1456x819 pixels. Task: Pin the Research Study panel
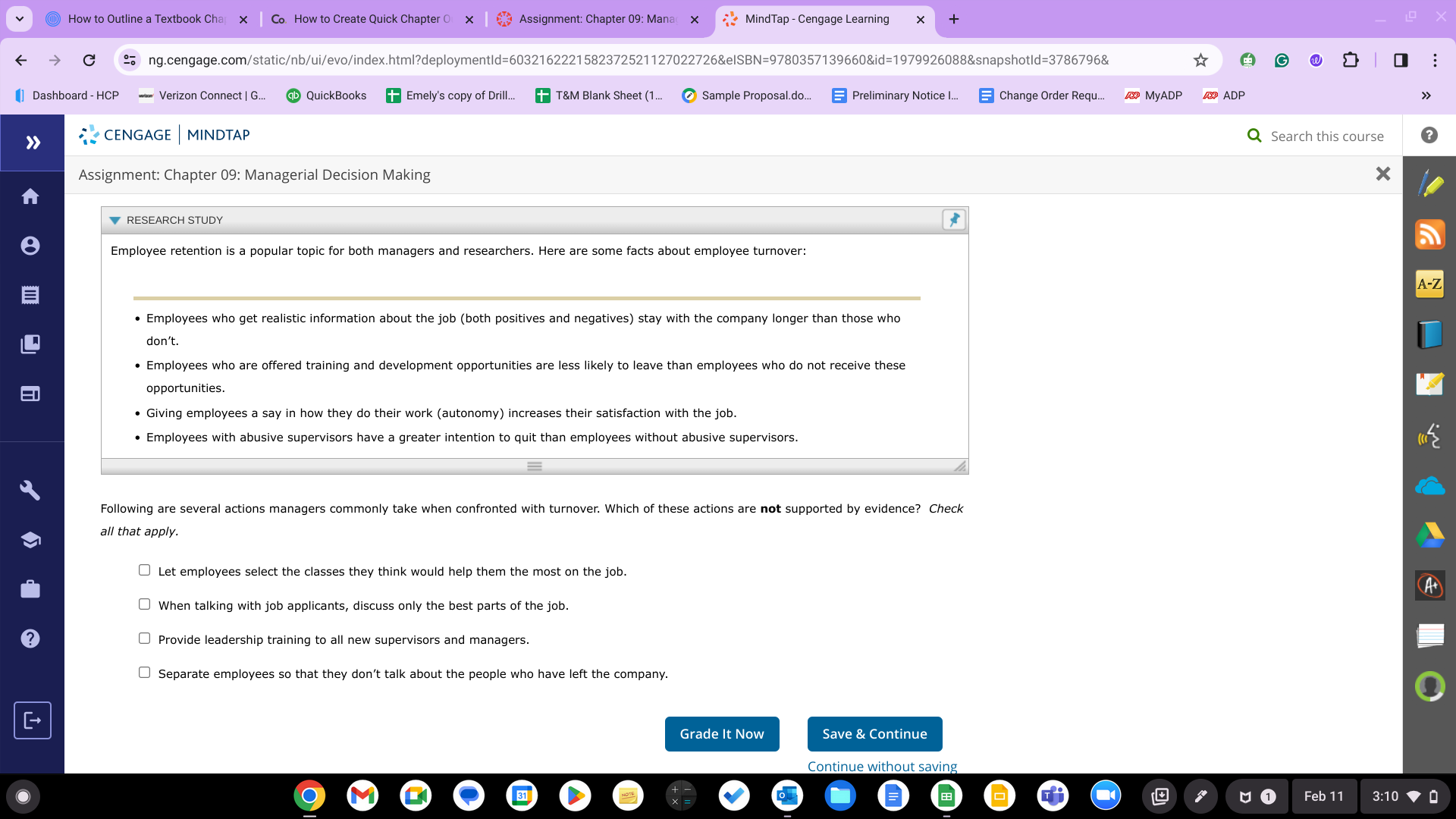953,220
